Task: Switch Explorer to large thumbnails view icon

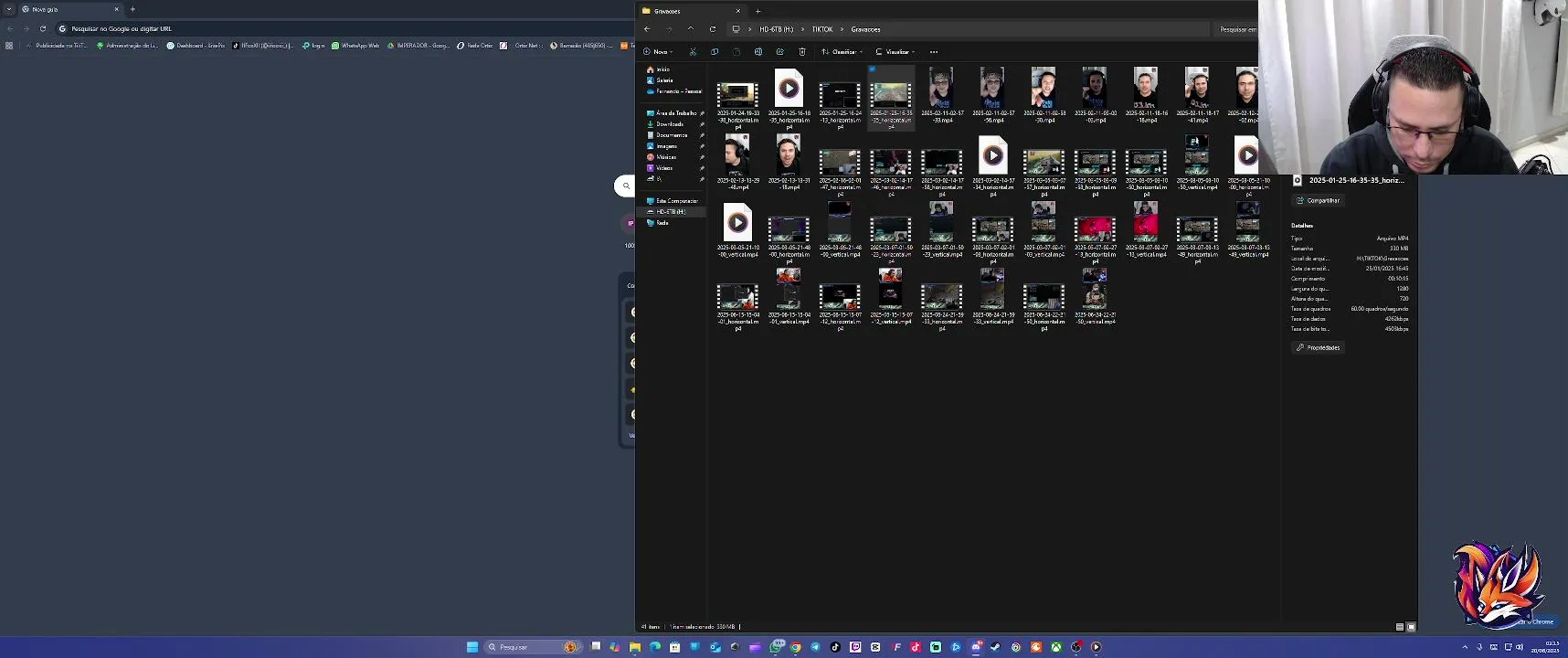Action: (x=1411, y=627)
